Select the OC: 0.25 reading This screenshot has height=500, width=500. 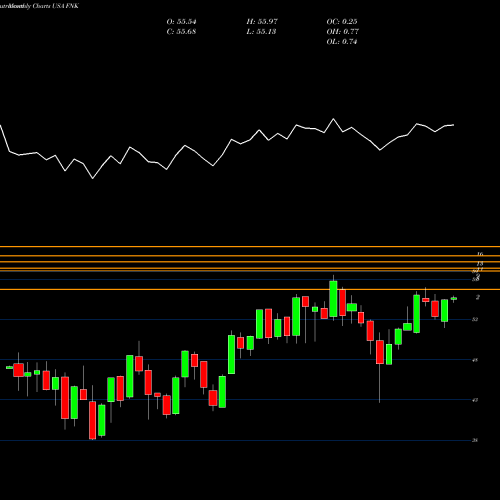coord(342,22)
